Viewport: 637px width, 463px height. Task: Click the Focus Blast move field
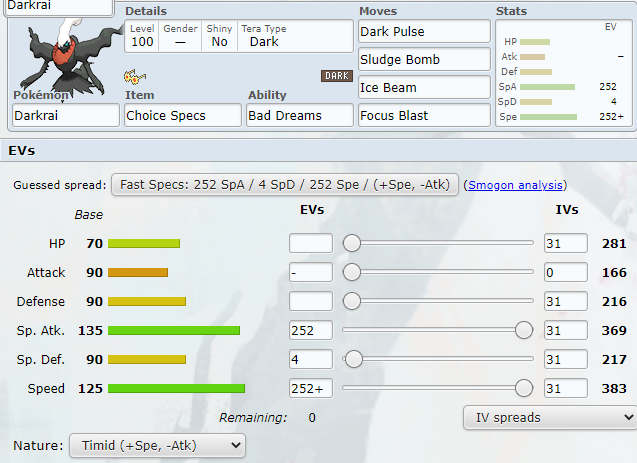coord(424,115)
